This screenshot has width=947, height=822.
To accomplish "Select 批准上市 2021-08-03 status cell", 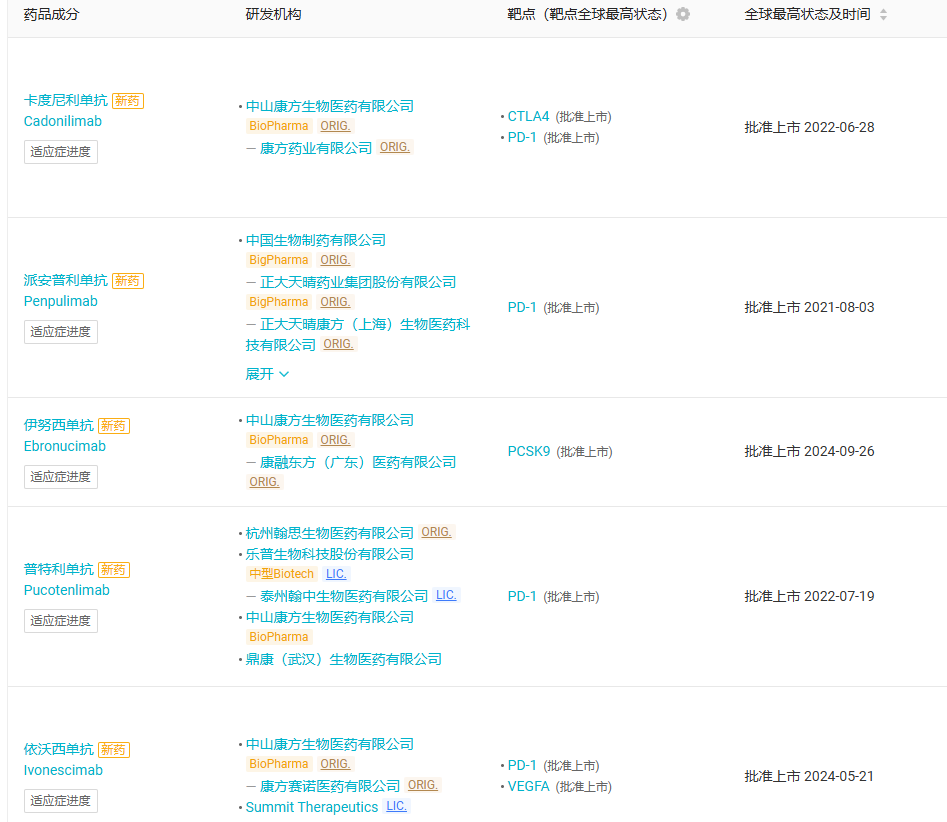I will click(809, 307).
